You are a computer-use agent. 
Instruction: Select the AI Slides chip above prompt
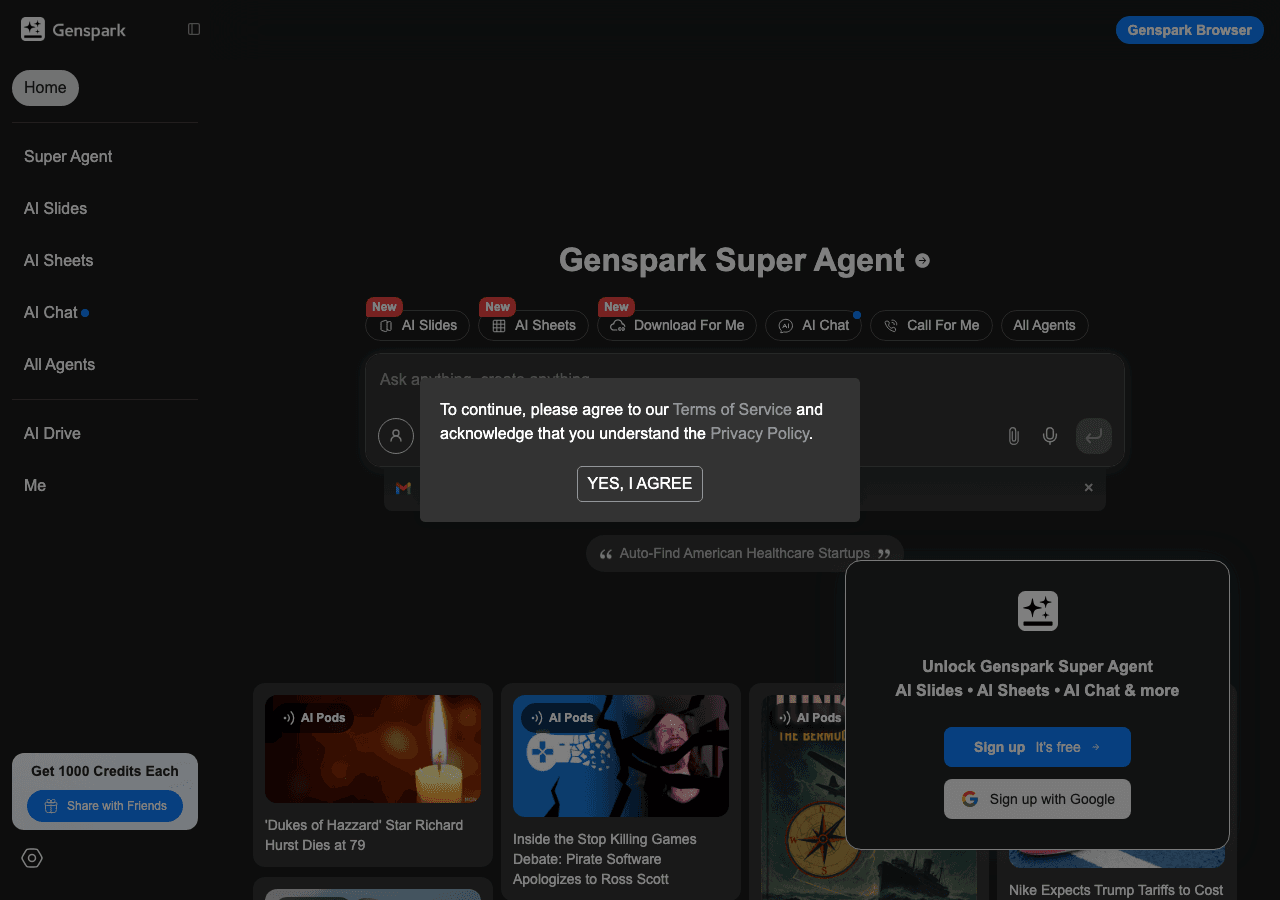[417, 325]
